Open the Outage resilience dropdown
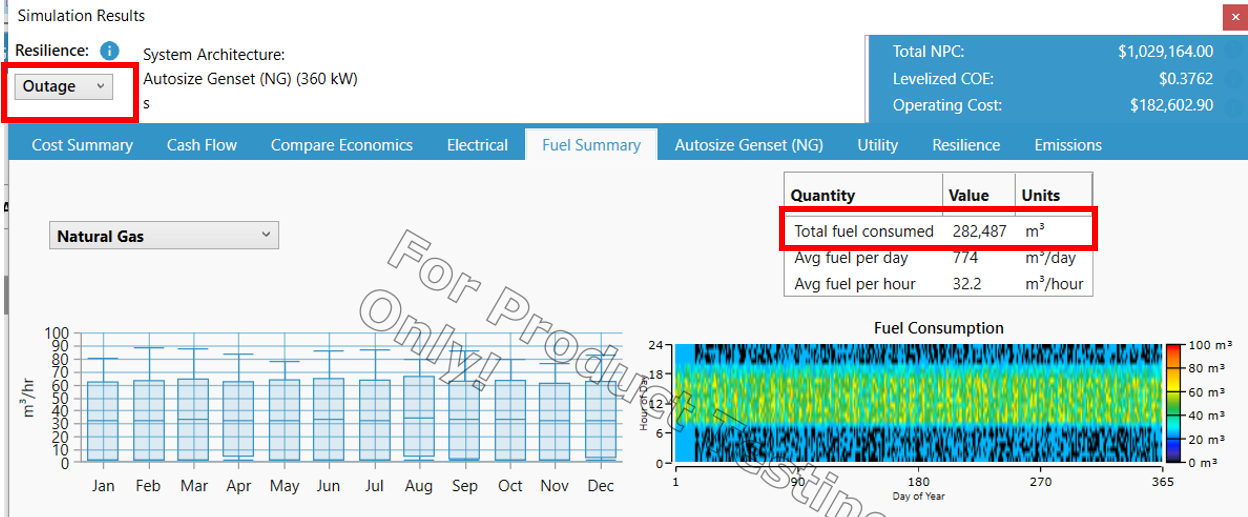 pyautogui.click(x=64, y=87)
